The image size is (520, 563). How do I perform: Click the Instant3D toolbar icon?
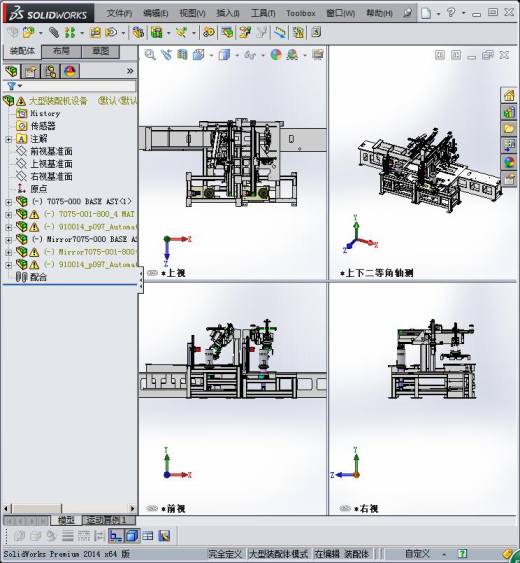[x=280, y=33]
